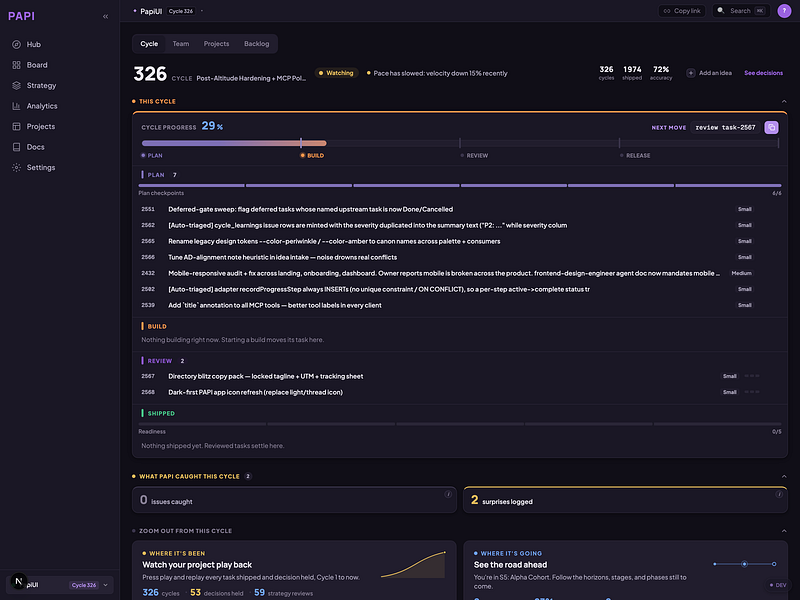
Task: Click the Medium size tag on task 2432
Action: coord(741,273)
